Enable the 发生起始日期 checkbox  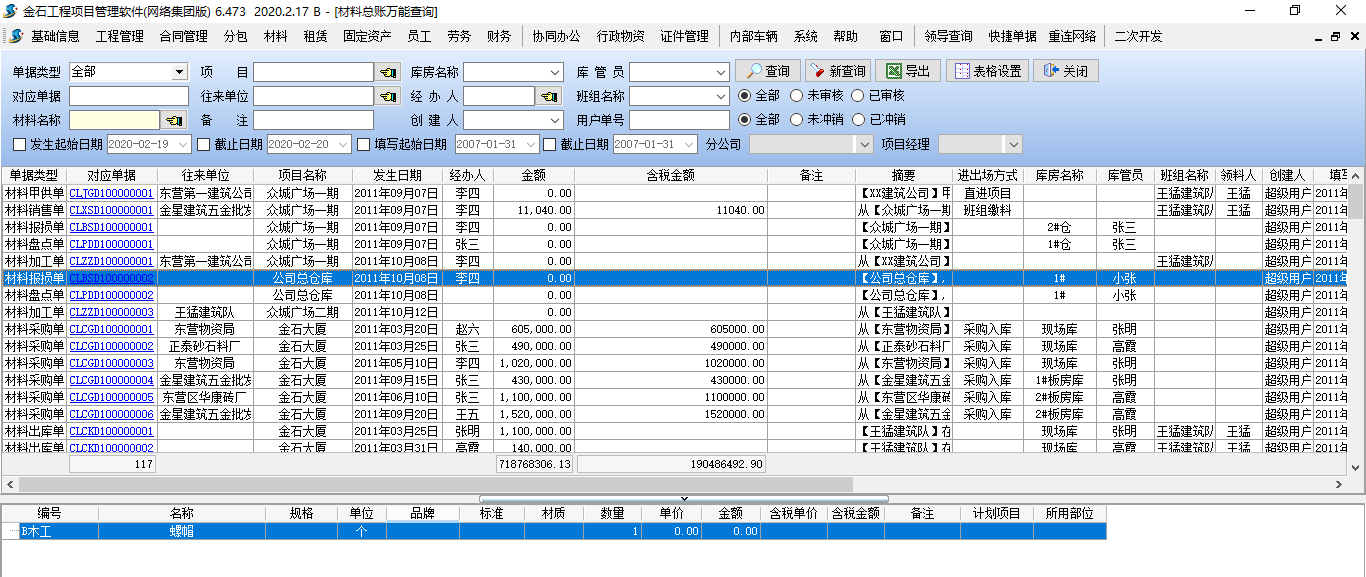20,144
